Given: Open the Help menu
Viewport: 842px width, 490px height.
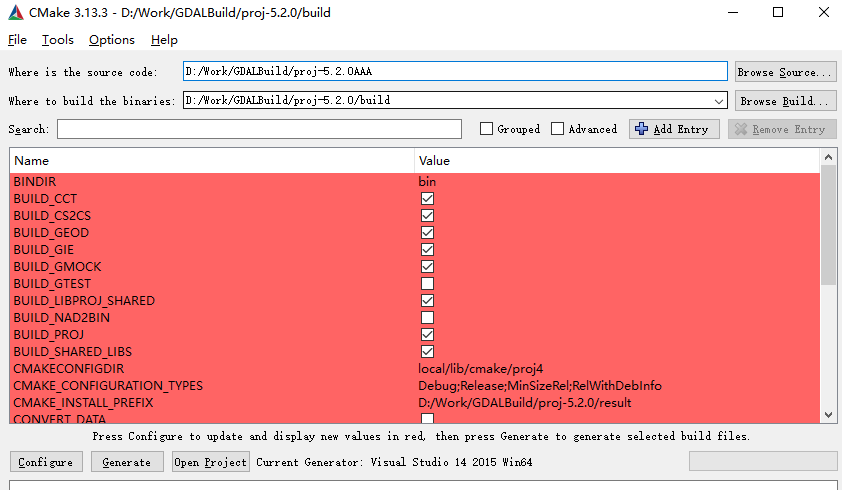Looking at the screenshot, I should pyautogui.click(x=164, y=40).
